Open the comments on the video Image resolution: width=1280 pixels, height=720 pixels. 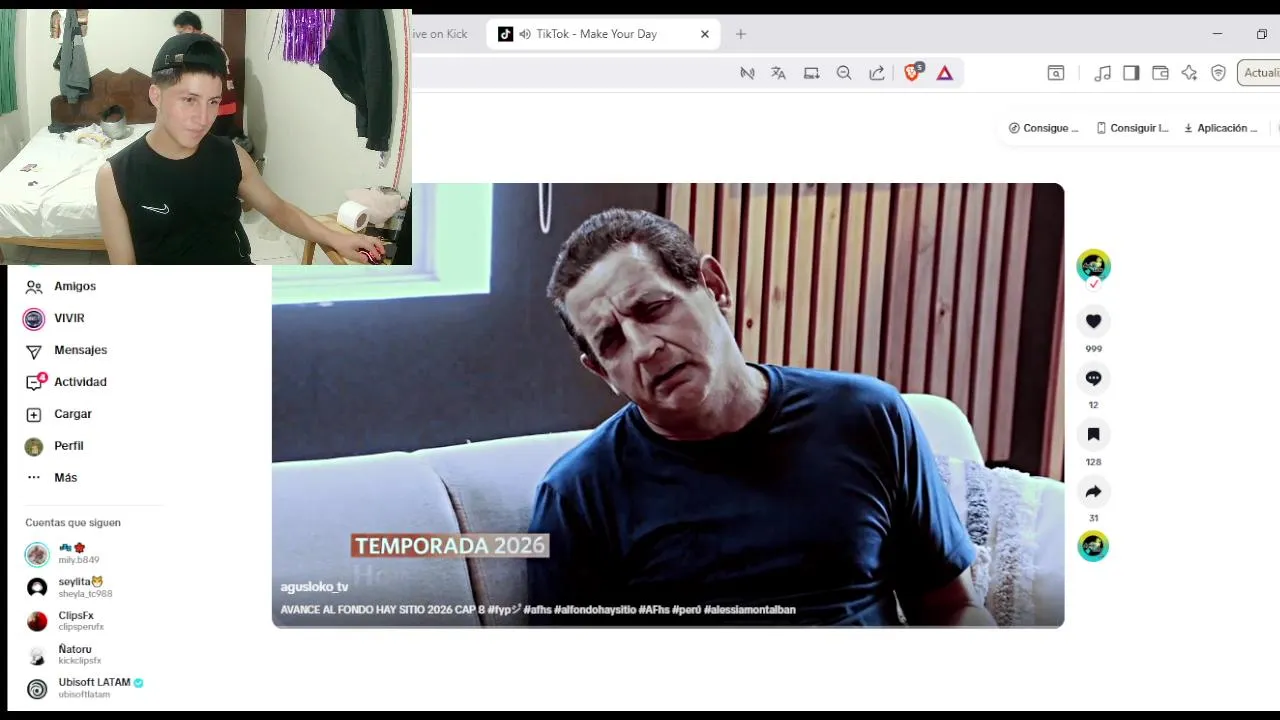point(1093,378)
